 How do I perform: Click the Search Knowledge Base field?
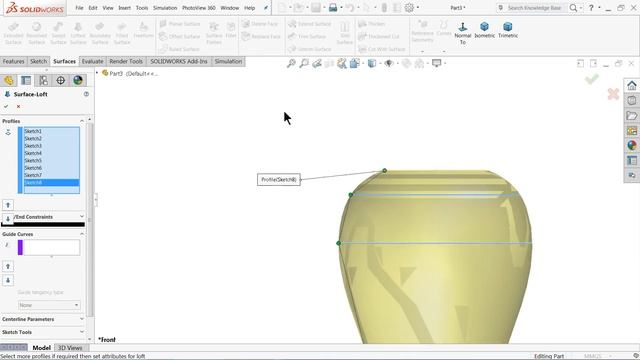(x=534, y=8)
